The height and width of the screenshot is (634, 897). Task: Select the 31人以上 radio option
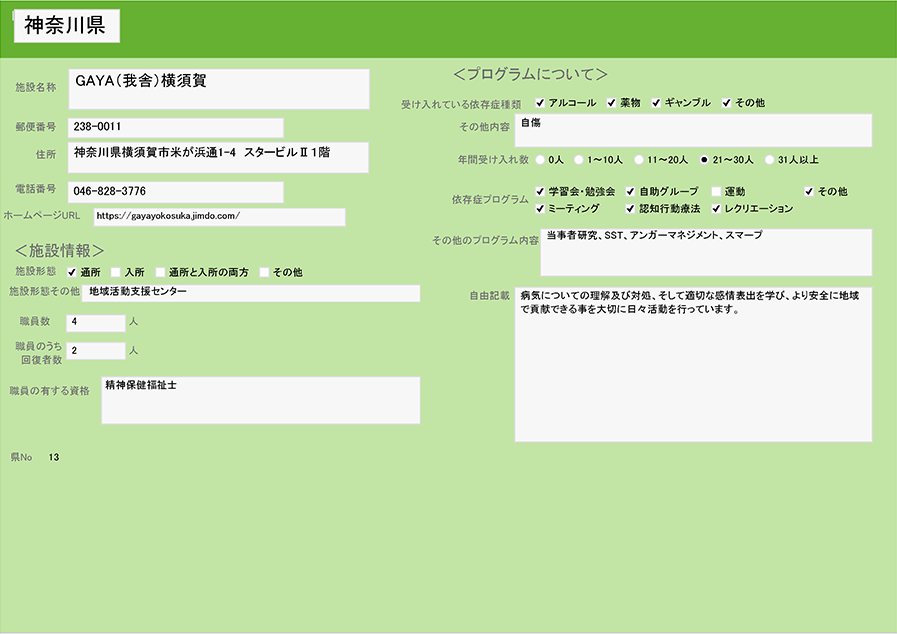pyautogui.click(x=769, y=159)
